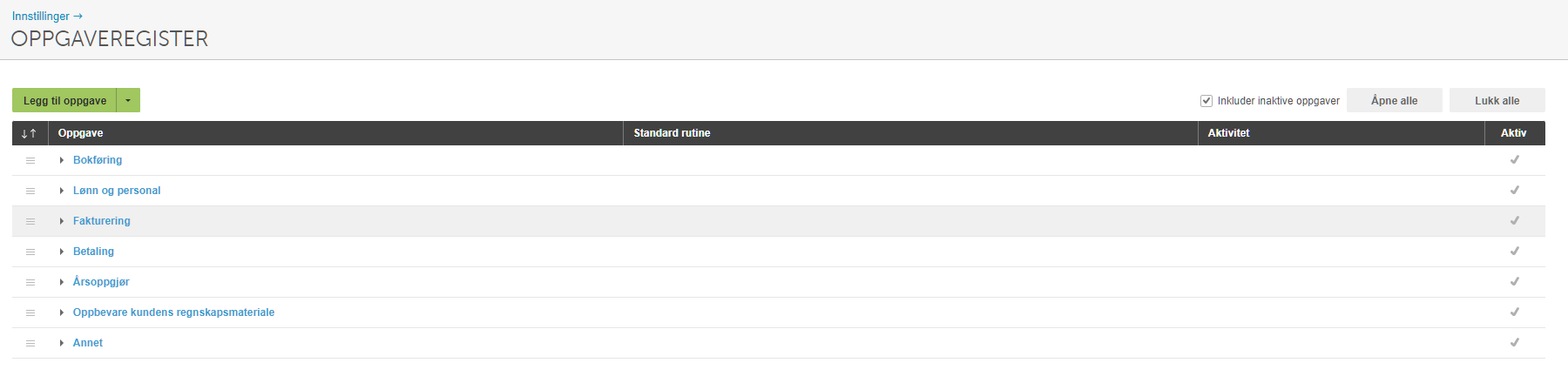1568x383 pixels.
Task: Expand the Årsoppgjør row's disclosure triangle
Action: coord(62,282)
